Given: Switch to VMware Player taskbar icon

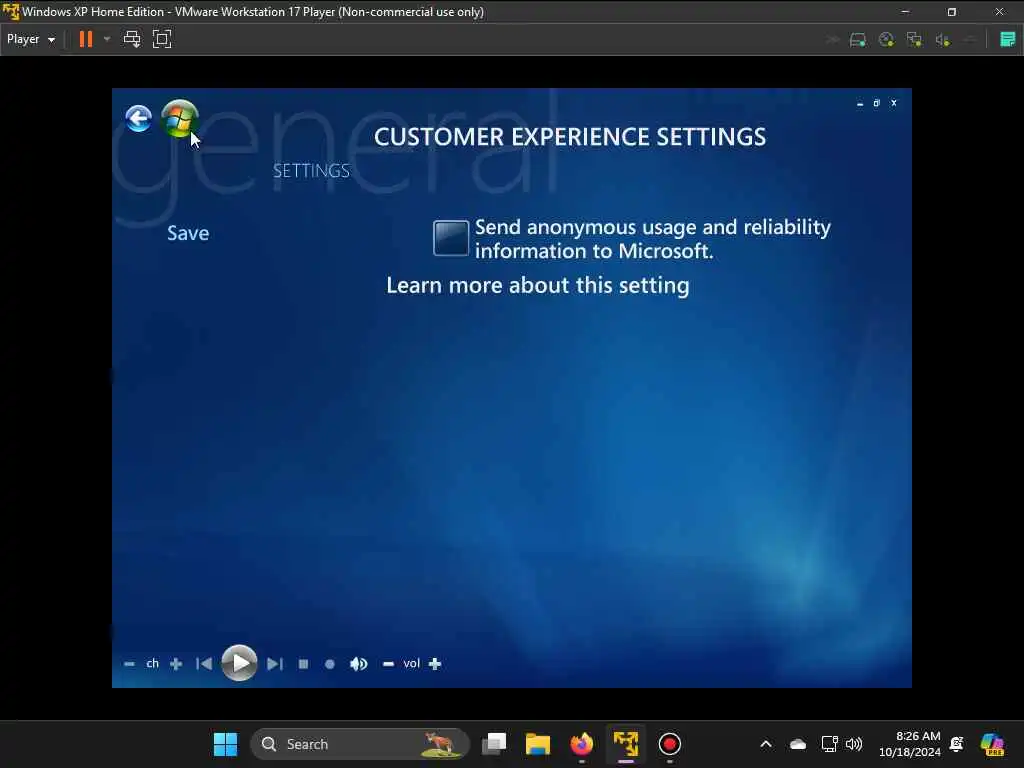Looking at the screenshot, I should pos(626,744).
